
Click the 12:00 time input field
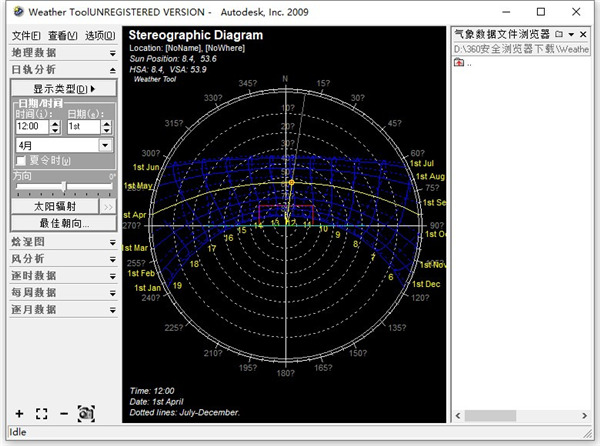click(x=31, y=128)
